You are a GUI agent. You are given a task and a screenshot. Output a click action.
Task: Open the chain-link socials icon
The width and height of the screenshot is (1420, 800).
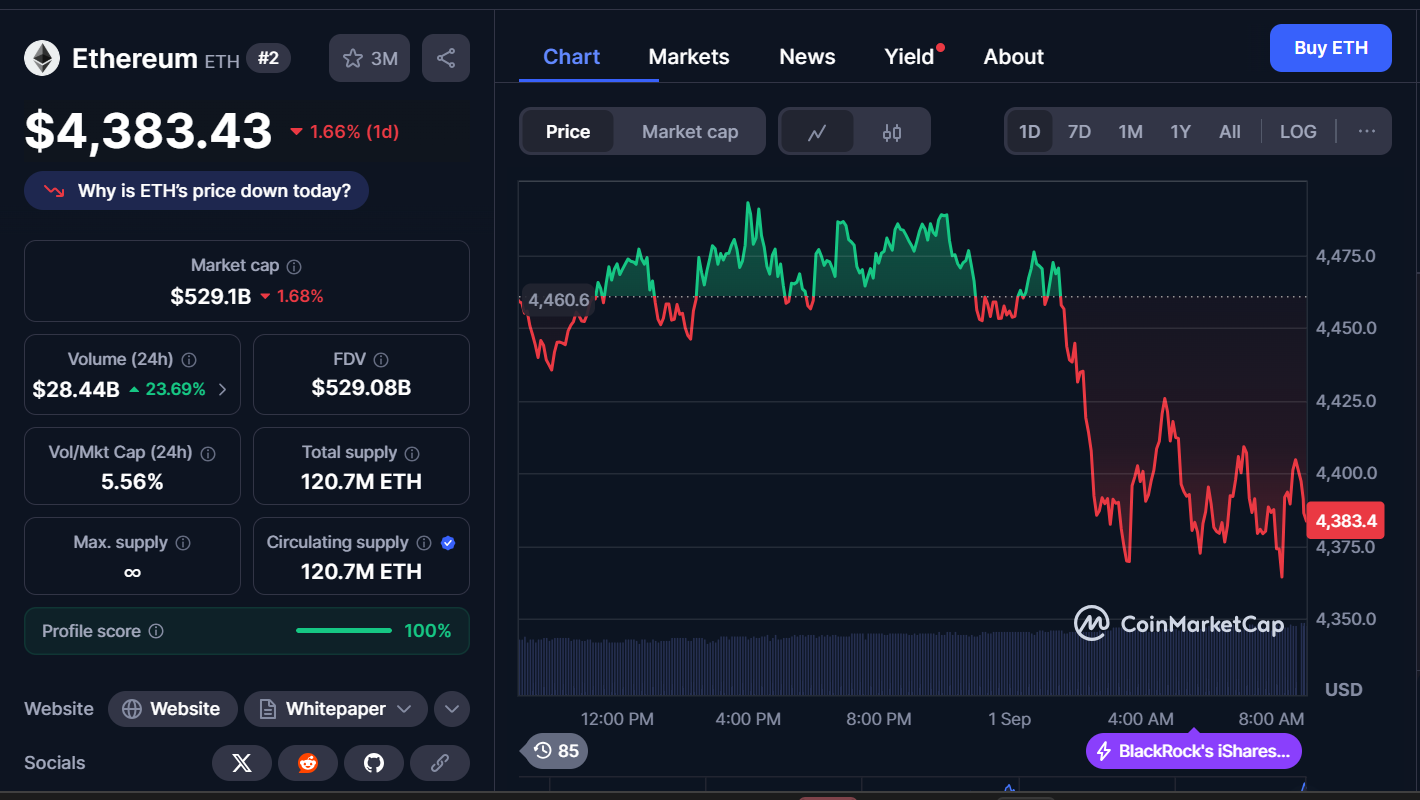pos(439,763)
